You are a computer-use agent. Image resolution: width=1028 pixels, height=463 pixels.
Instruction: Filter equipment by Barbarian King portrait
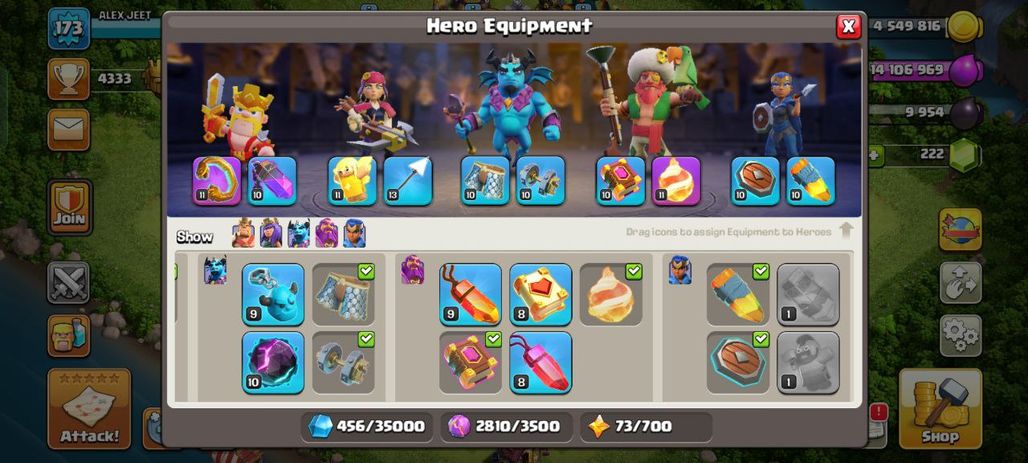pos(243,233)
